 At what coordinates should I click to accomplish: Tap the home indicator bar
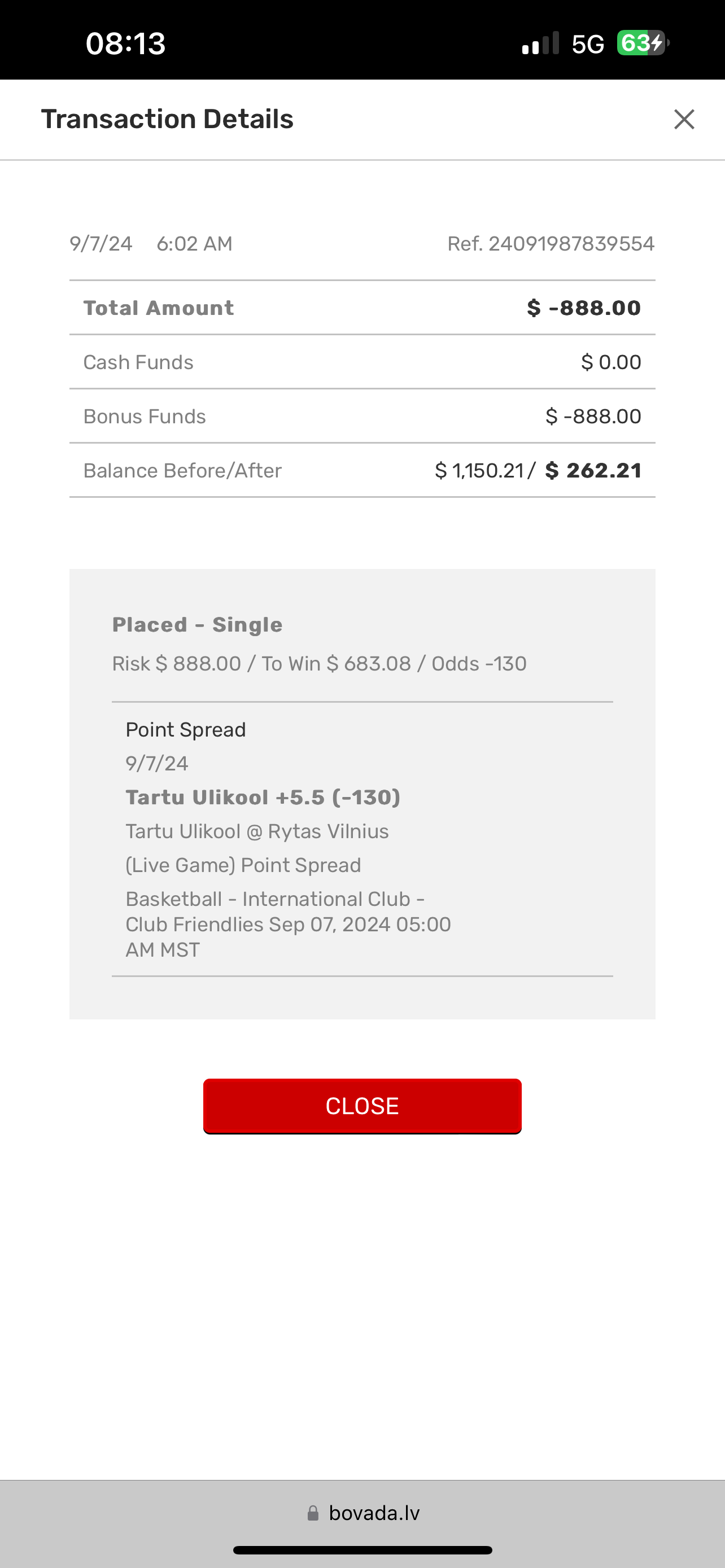362,1550
